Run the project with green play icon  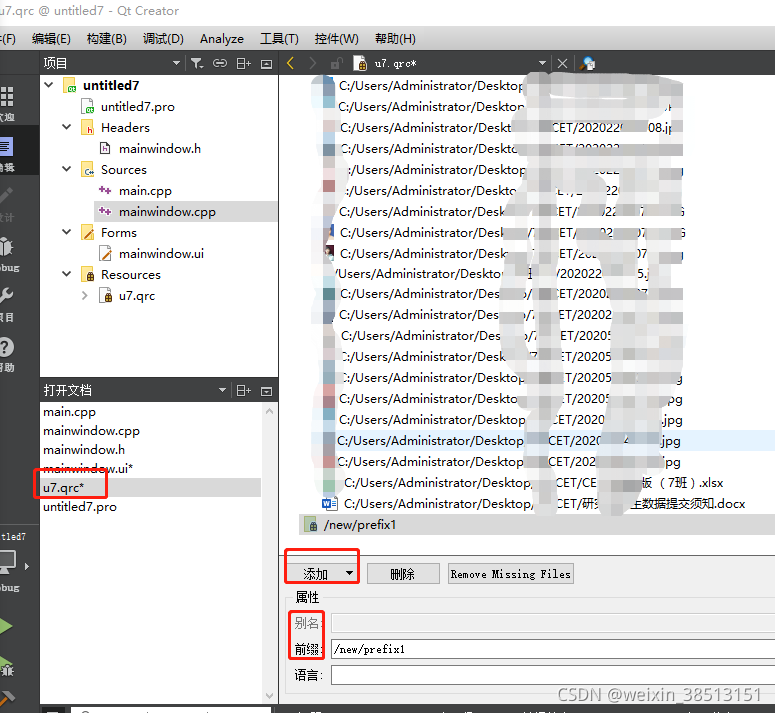pyautogui.click(x=6, y=627)
